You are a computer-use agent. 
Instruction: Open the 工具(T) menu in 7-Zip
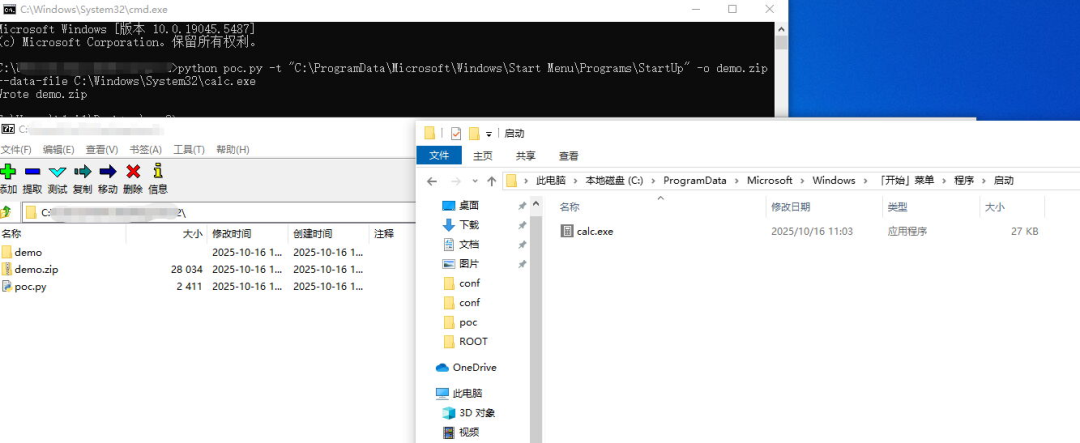click(x=189, y=149)
